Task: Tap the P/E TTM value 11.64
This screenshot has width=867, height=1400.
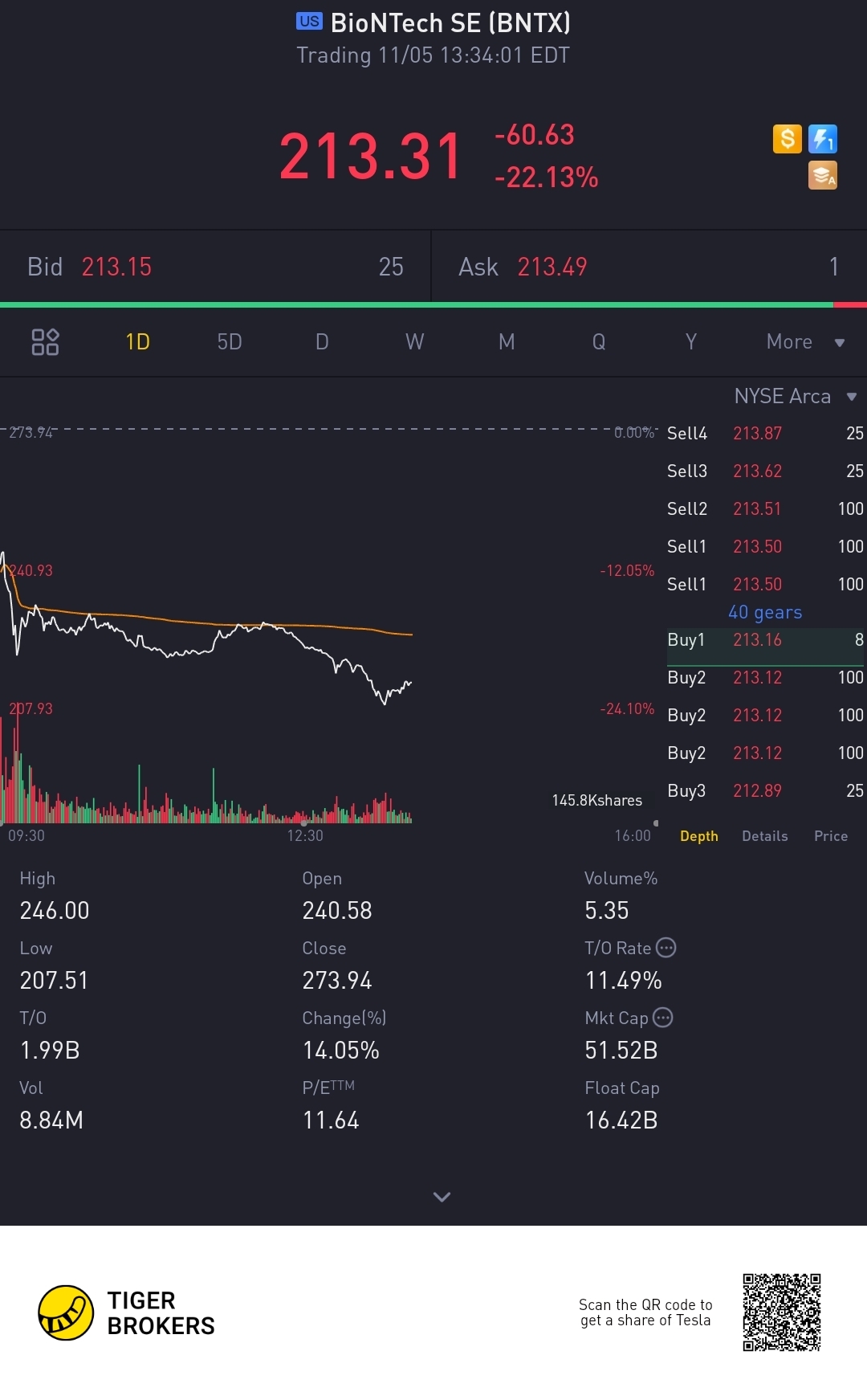Action: coord(331,1120)
